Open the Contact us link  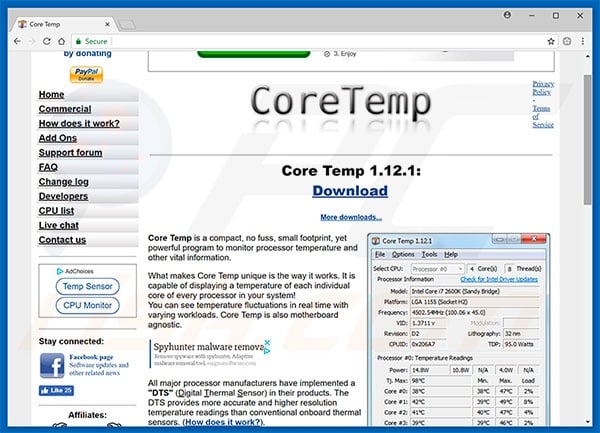tap(62, 240)
